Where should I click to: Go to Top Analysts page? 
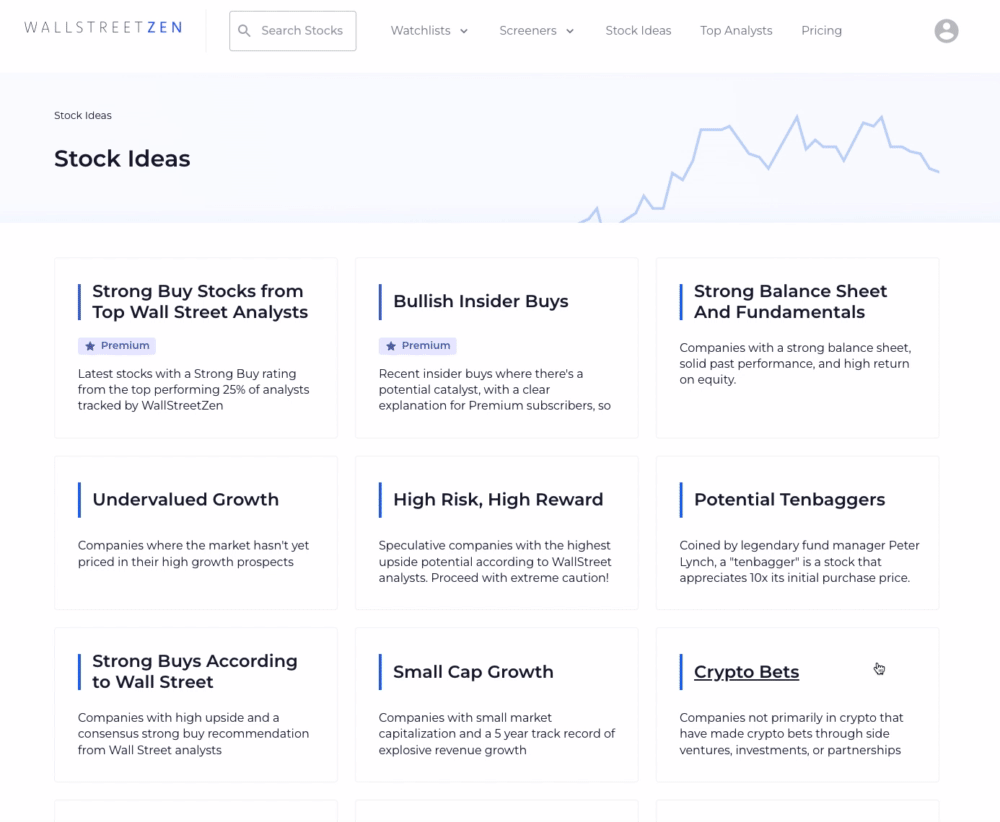click(x=736, y=31)
